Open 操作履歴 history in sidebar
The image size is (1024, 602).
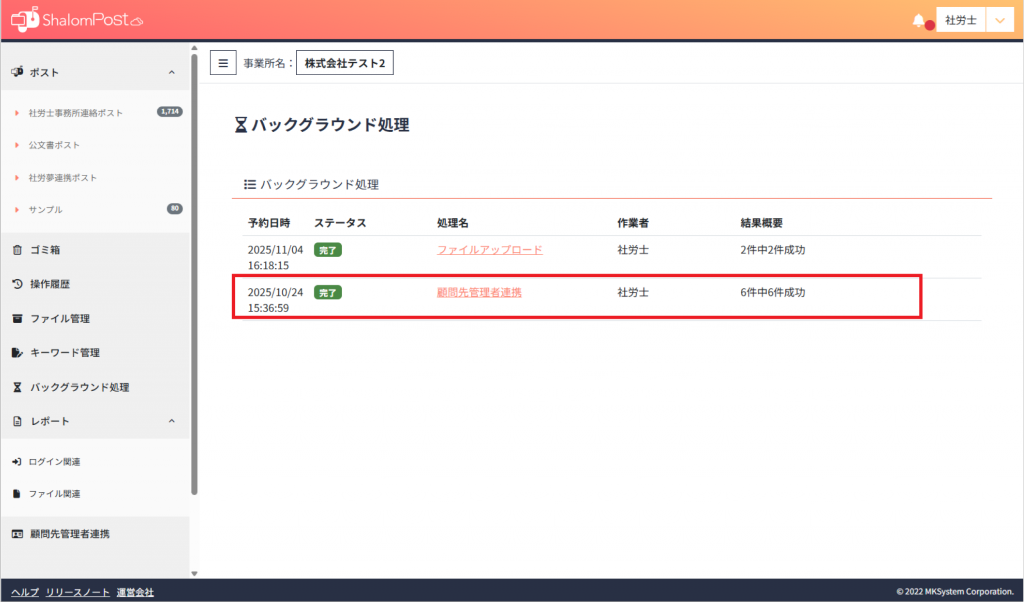click(49, 284)
